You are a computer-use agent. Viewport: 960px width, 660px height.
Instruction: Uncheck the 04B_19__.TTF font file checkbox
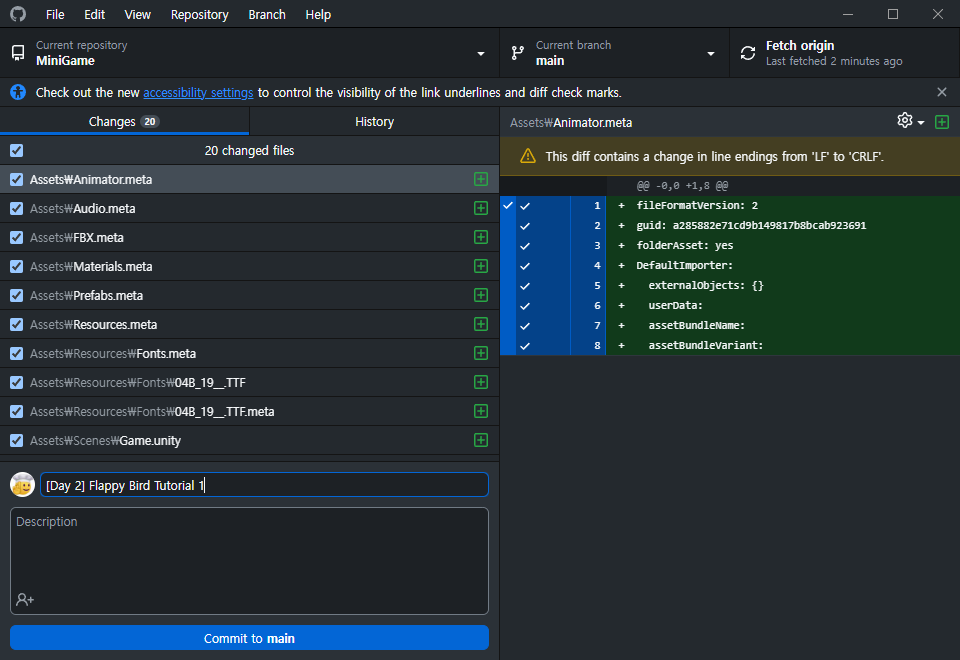(17, 382)
